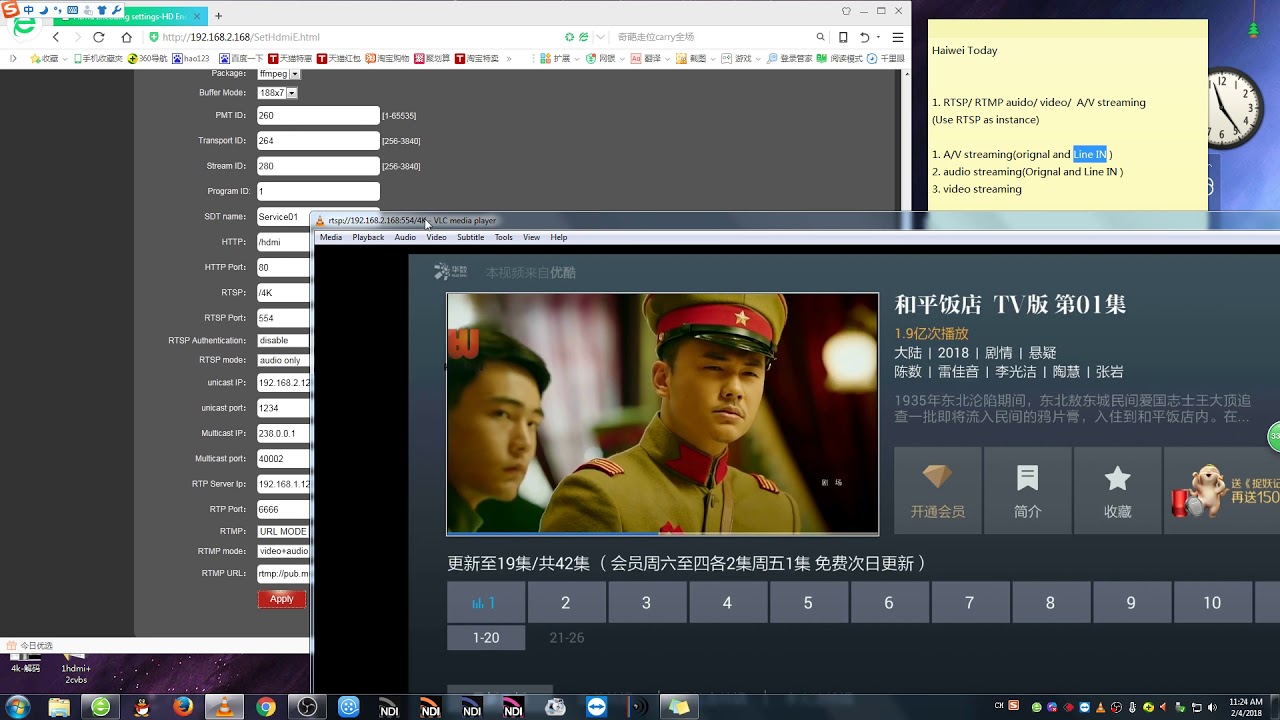Open the RTMP URL MODE dropdown
The width and height of the screenshot is (1280, 720).
283,532
